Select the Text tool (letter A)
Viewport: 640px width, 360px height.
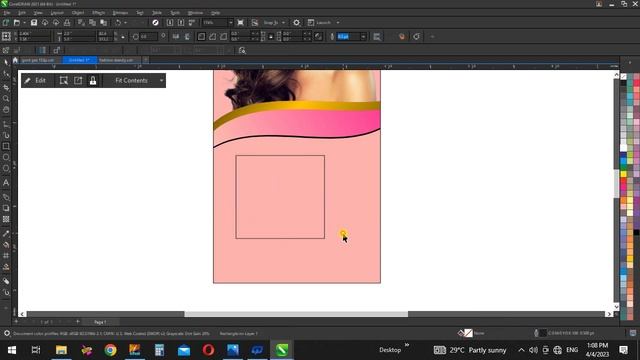(6, 183)
